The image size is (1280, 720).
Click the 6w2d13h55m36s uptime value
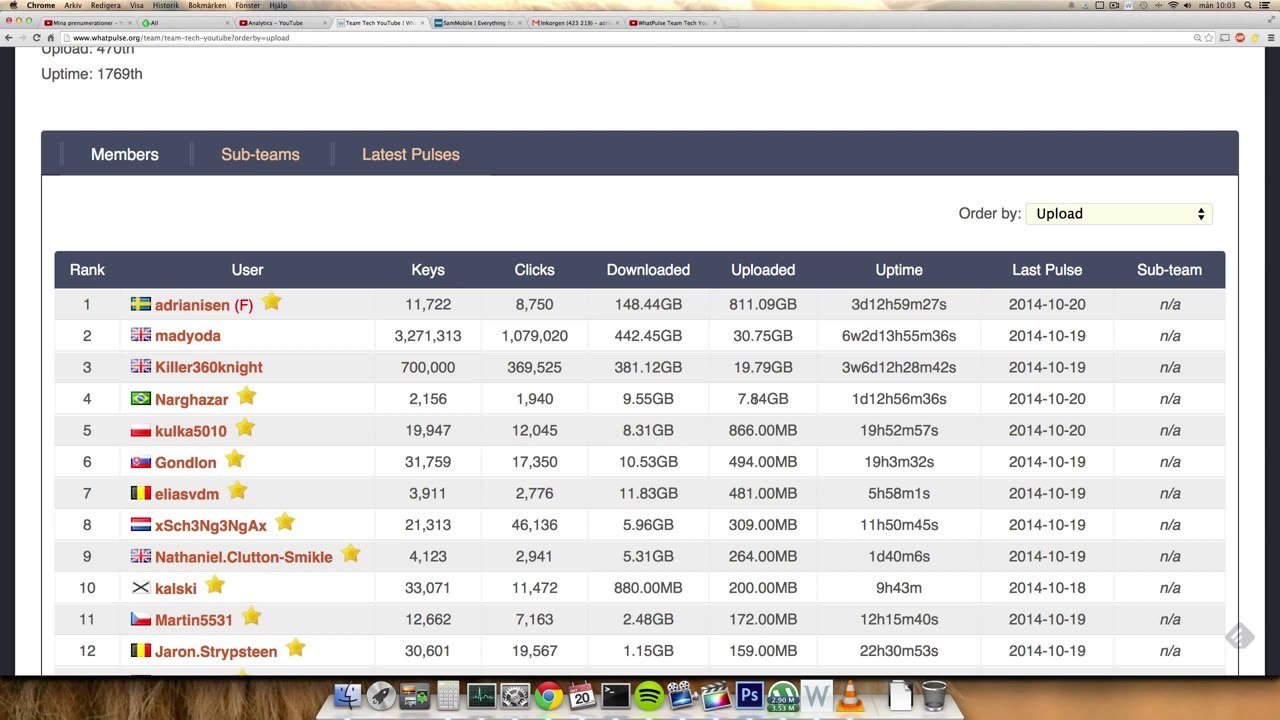pyautogui.click(x=899, y=336)
